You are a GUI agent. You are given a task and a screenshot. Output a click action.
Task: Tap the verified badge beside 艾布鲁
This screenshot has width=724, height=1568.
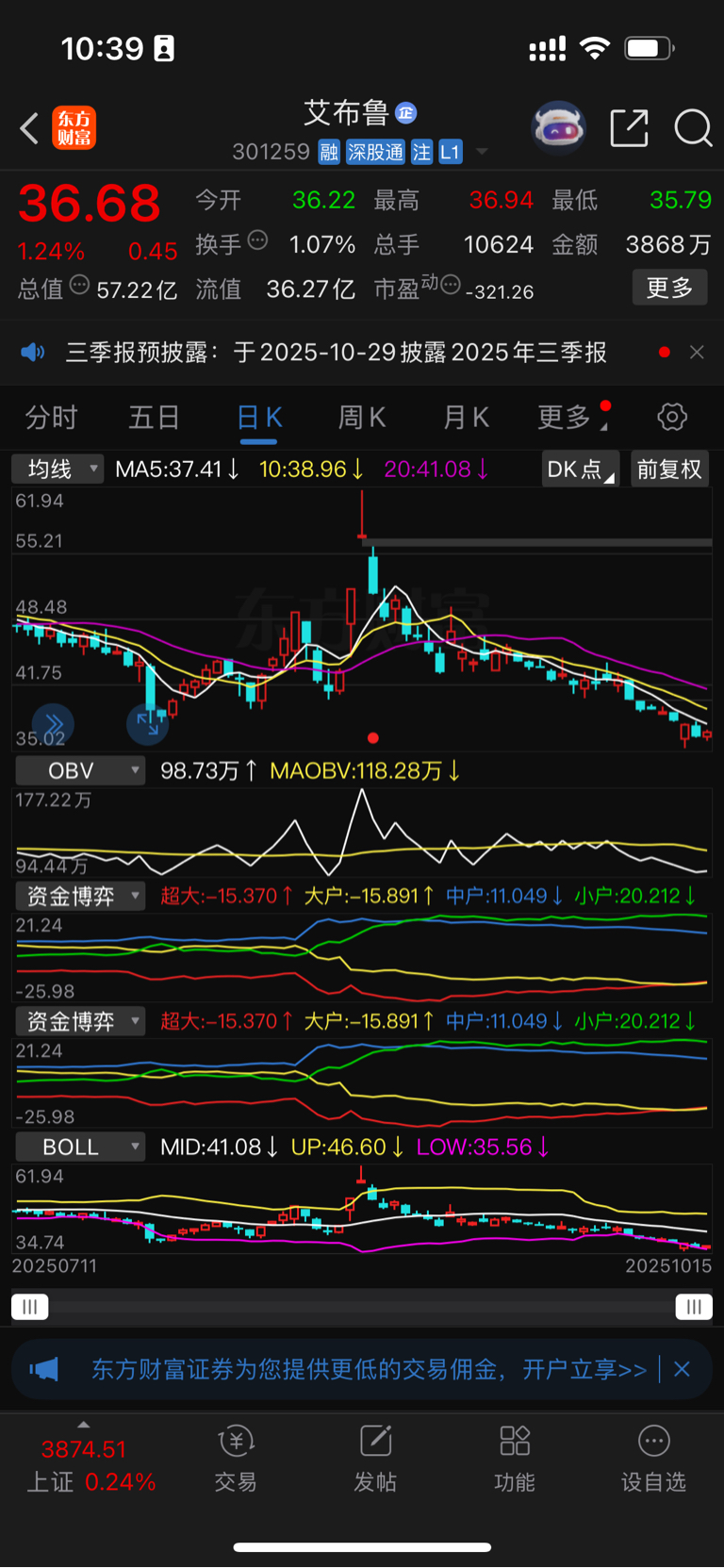coord(405,113)
